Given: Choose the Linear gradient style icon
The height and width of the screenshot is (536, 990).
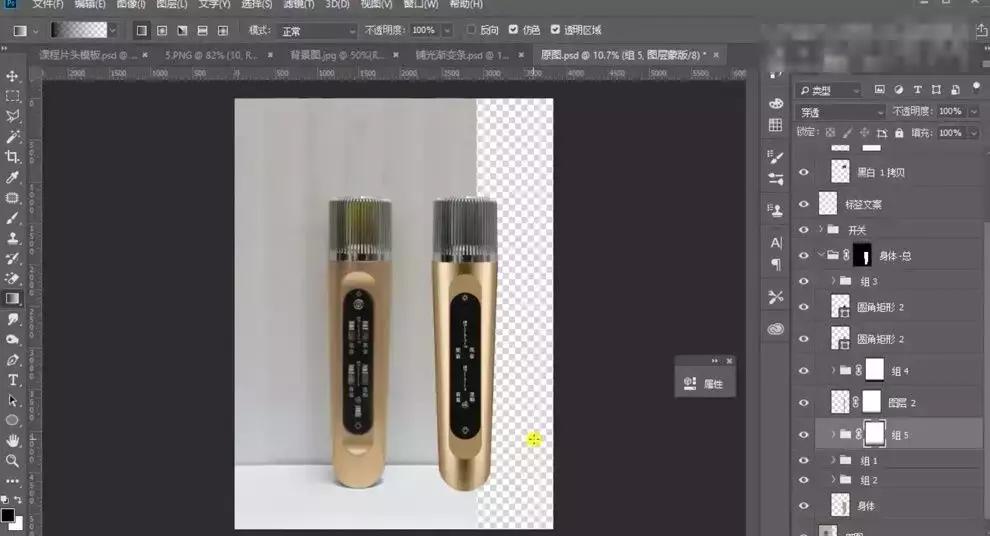Looking at the screenshot, I should (142, 30).
